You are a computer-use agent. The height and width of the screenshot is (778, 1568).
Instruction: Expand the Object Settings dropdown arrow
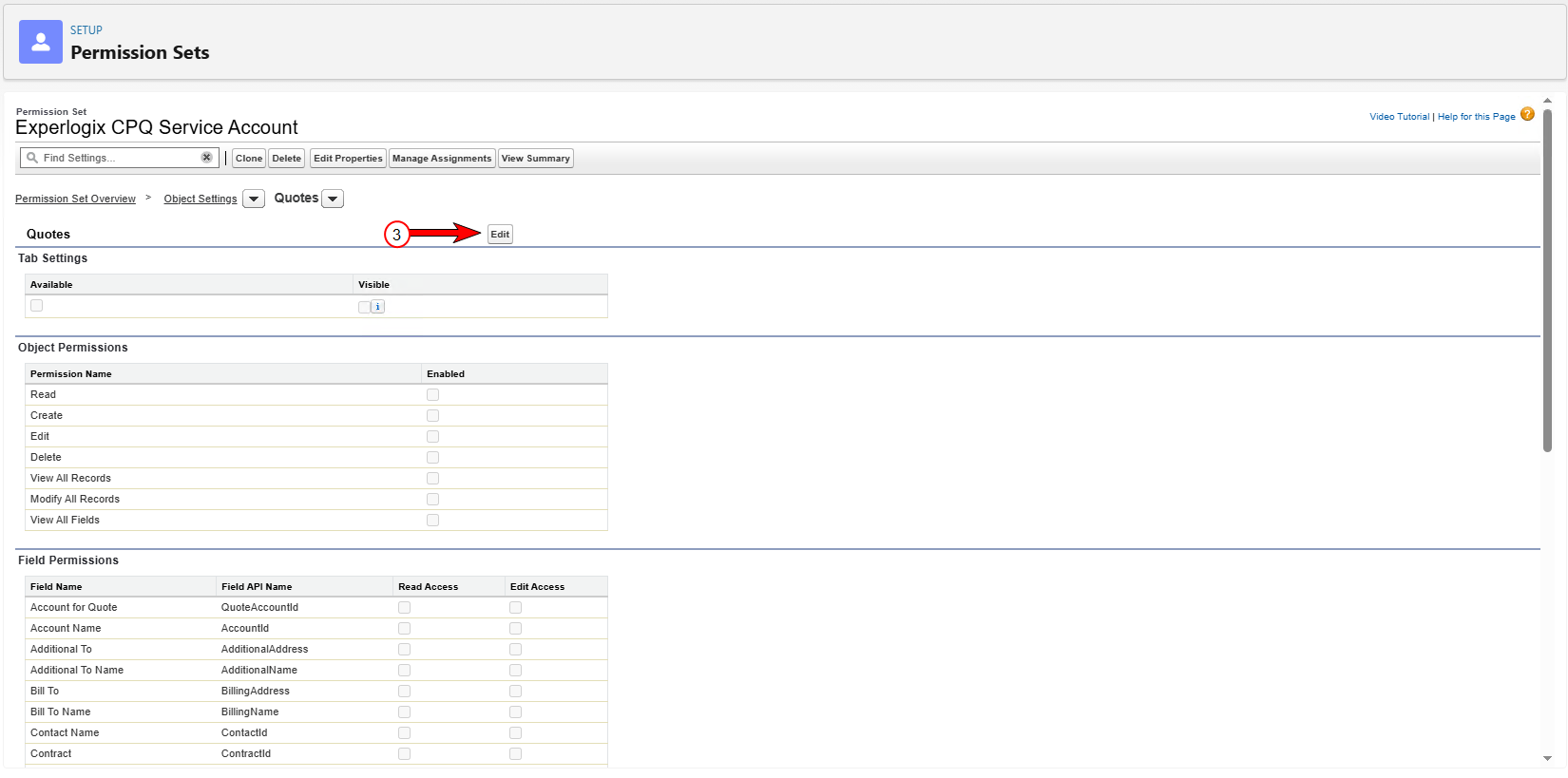point(254,199)
